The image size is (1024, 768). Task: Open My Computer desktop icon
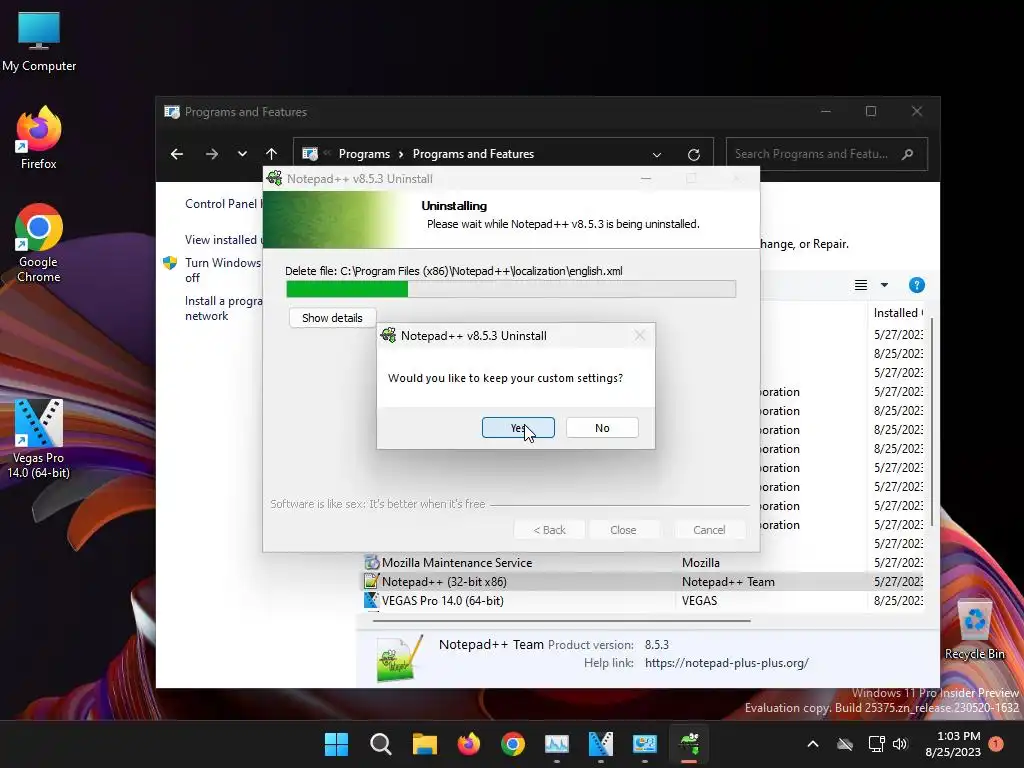click(39, 42)
